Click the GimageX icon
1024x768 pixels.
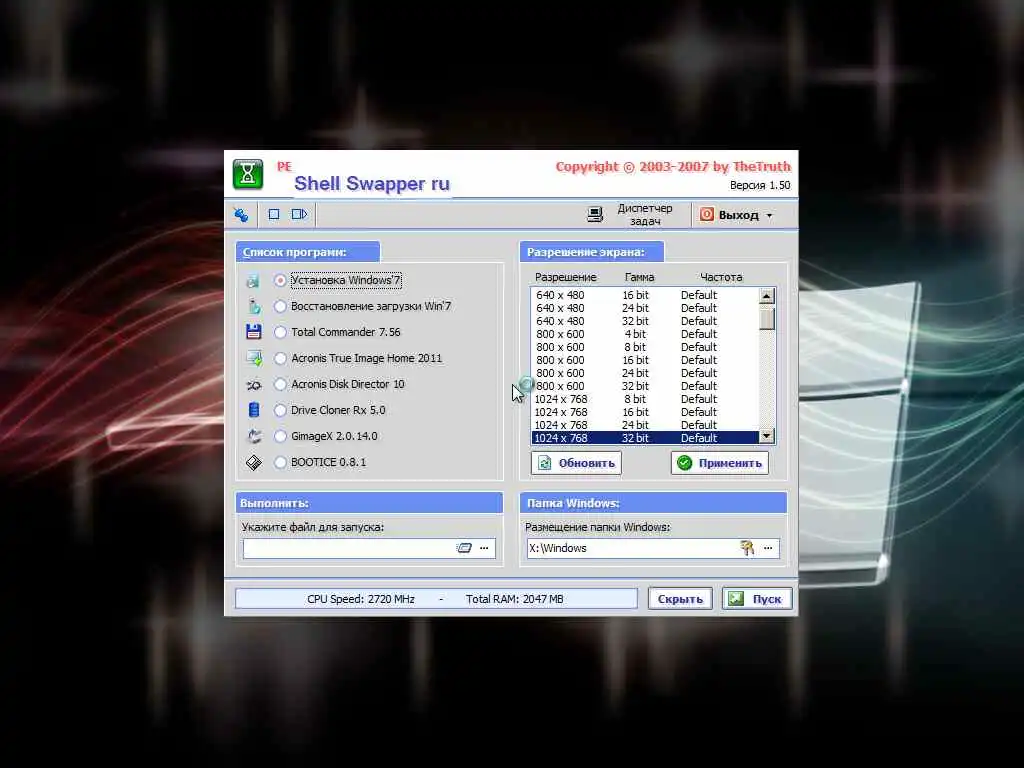[x=253, y=436]
